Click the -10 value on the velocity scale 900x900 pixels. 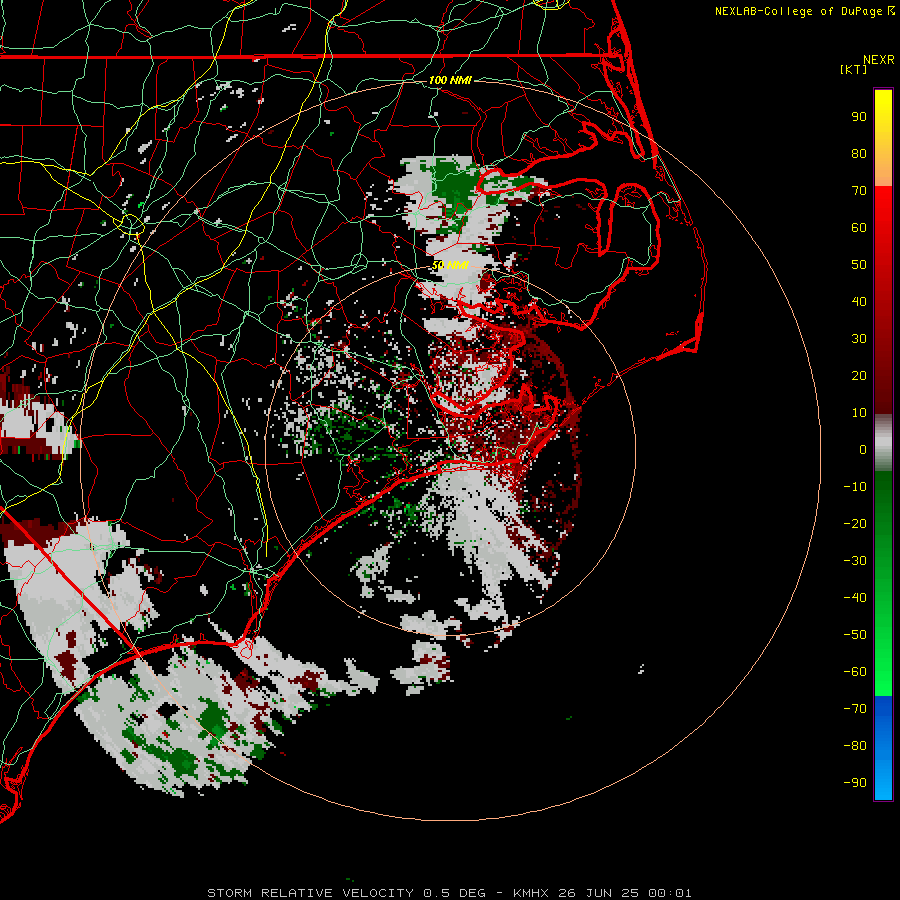855,487
